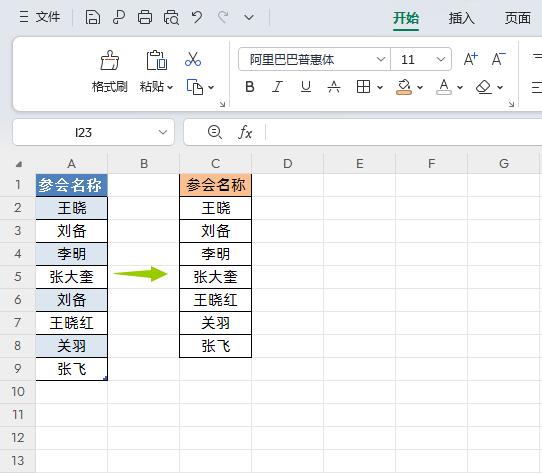Viewport: 542px width, 473px height.
Task: Expand the Paste options arrow
Action: (170, 87)
